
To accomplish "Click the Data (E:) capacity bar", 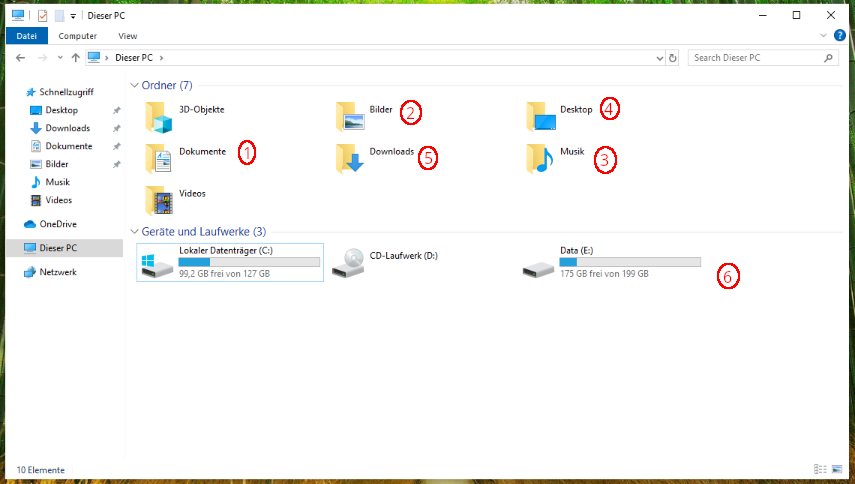I will pos(630,262).
